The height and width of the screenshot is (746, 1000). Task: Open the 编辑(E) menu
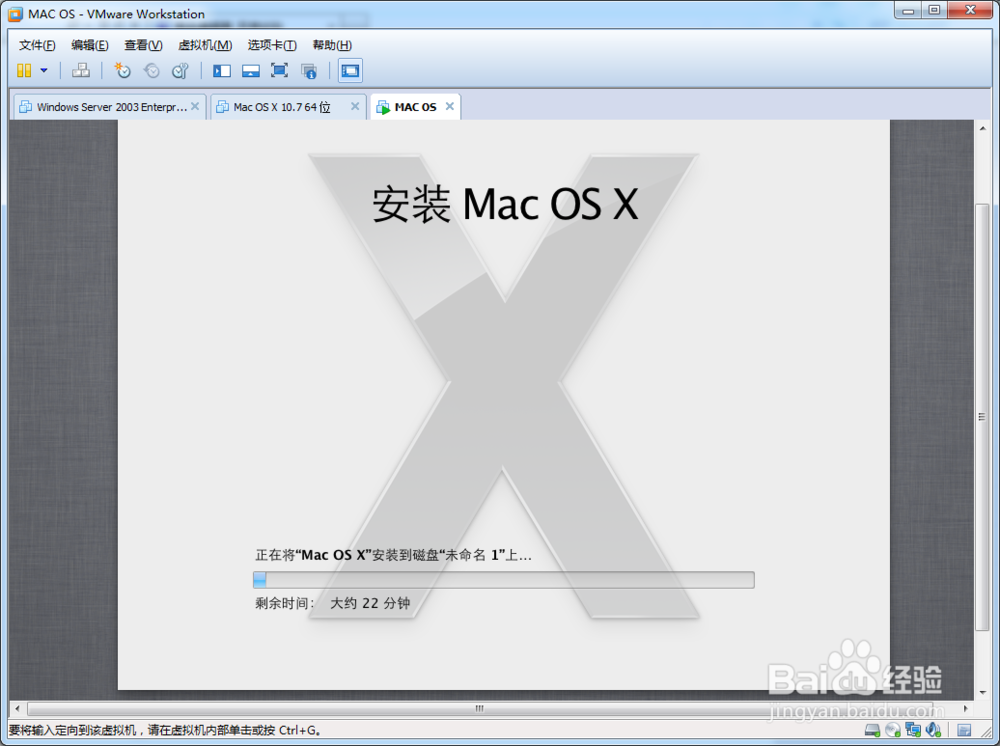(90, 45)
